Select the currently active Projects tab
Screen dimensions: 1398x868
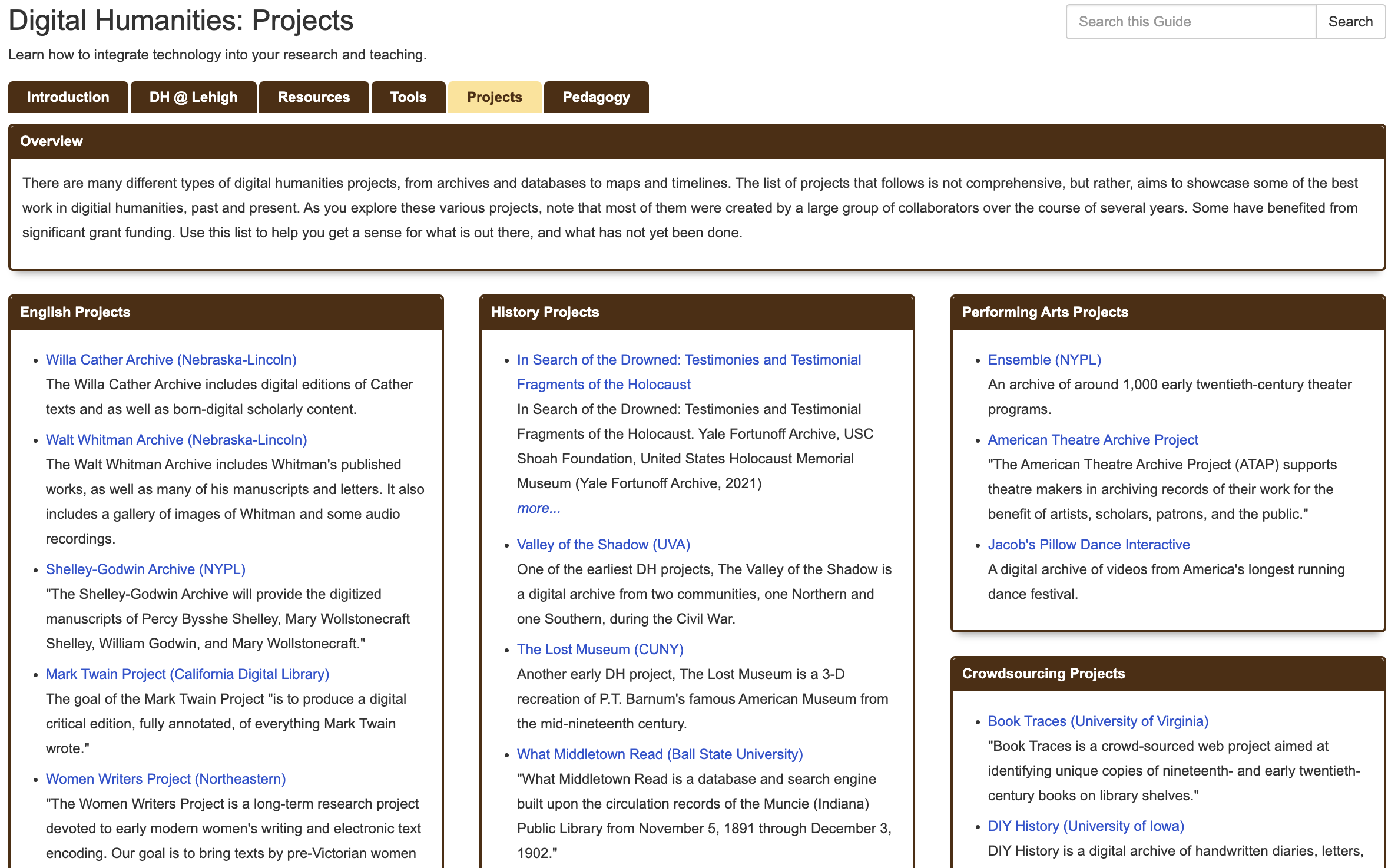(x=494, y=97)
